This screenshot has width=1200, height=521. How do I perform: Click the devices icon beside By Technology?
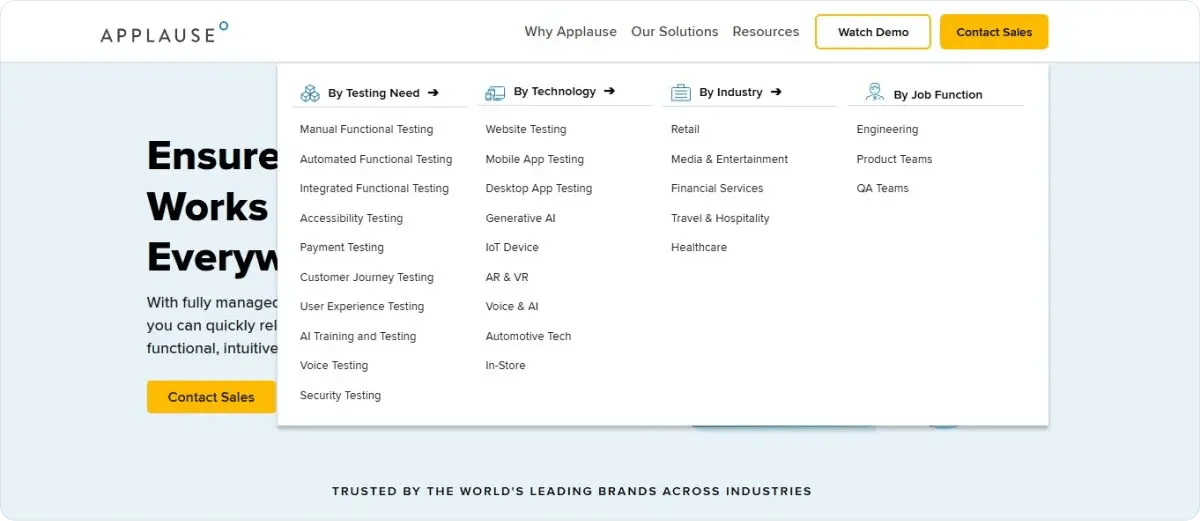[x=495, y=93]
